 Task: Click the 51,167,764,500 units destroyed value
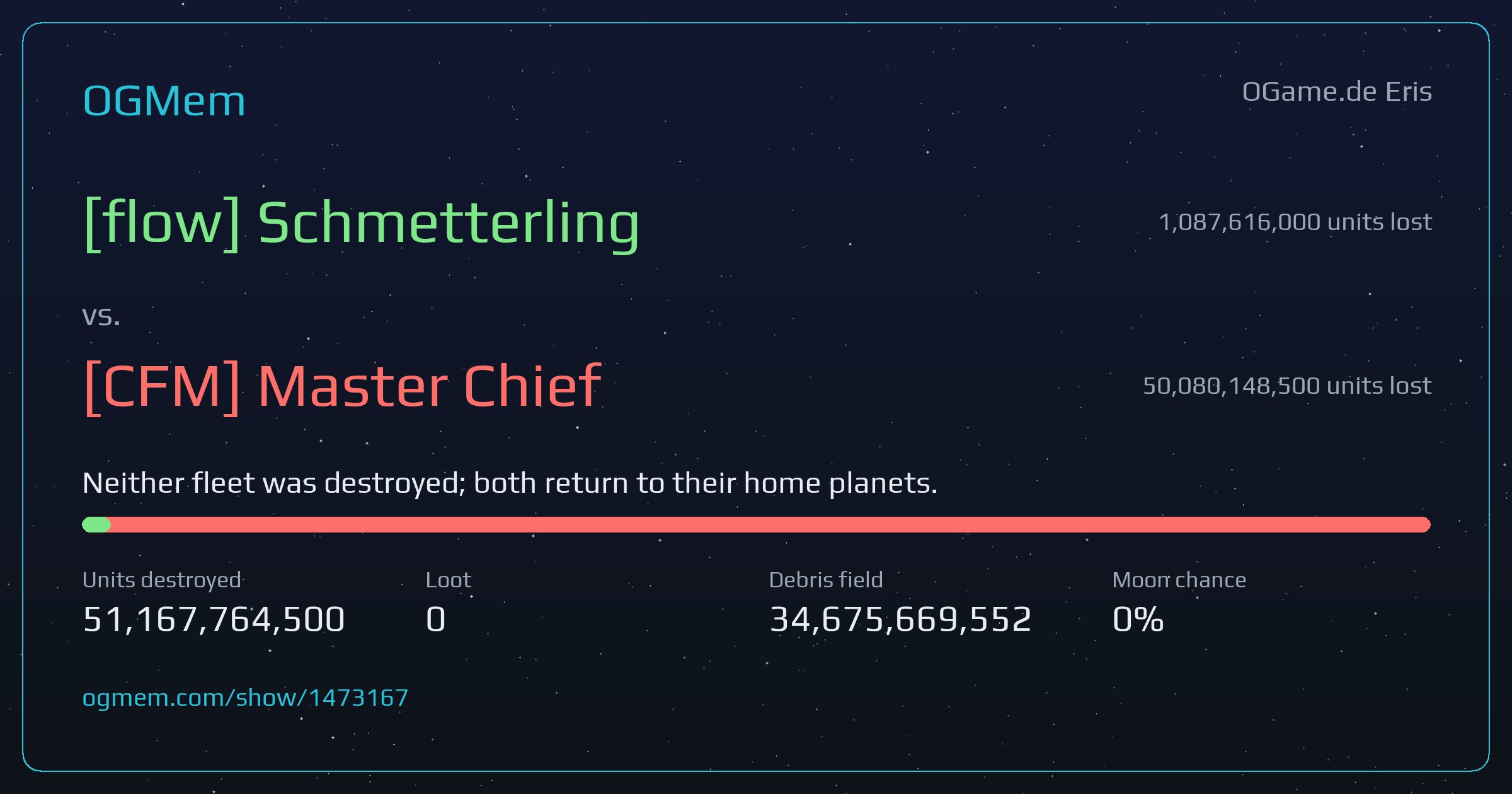coord(214,619)
